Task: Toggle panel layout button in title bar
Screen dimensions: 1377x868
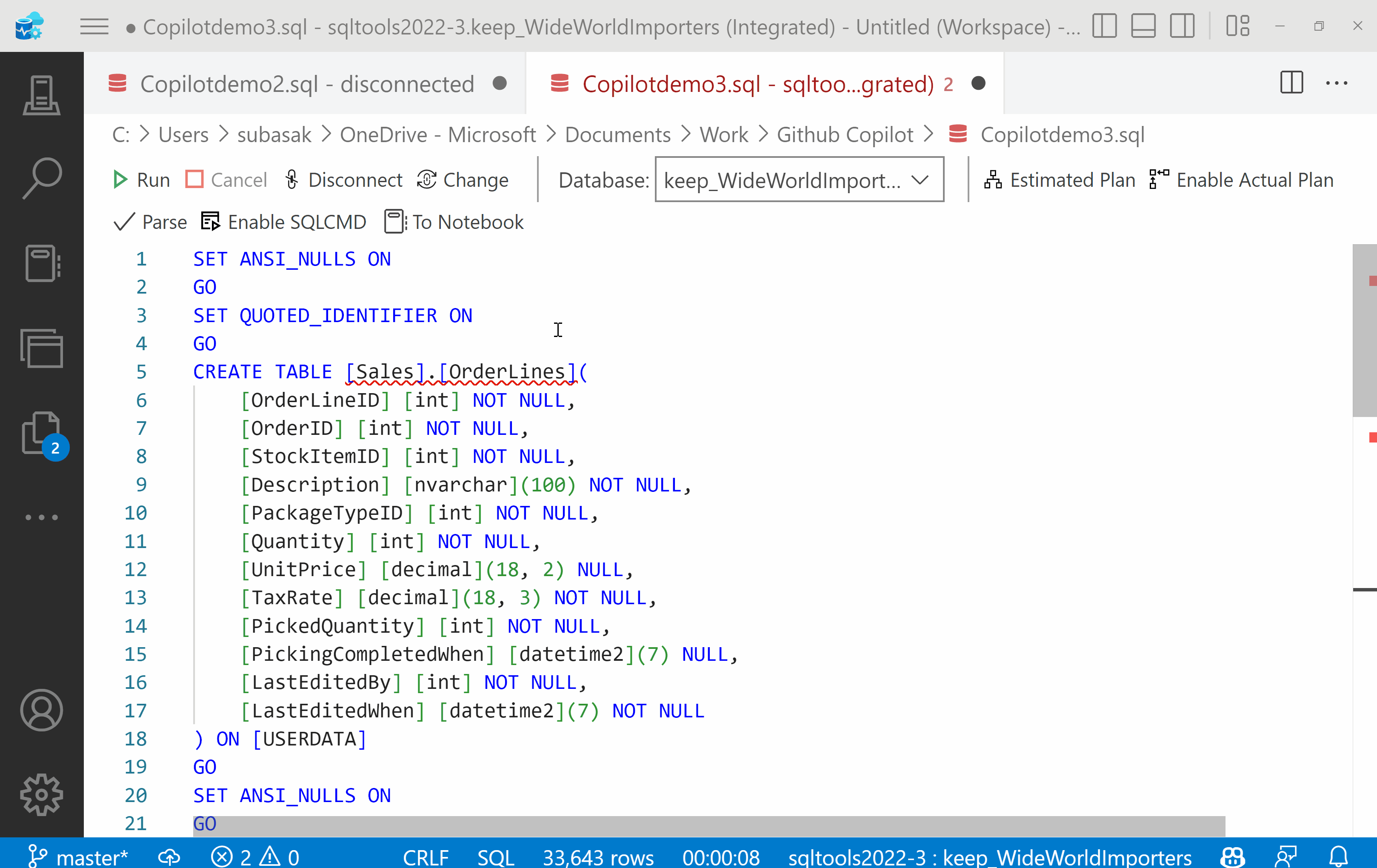Action: (1143, 26)
